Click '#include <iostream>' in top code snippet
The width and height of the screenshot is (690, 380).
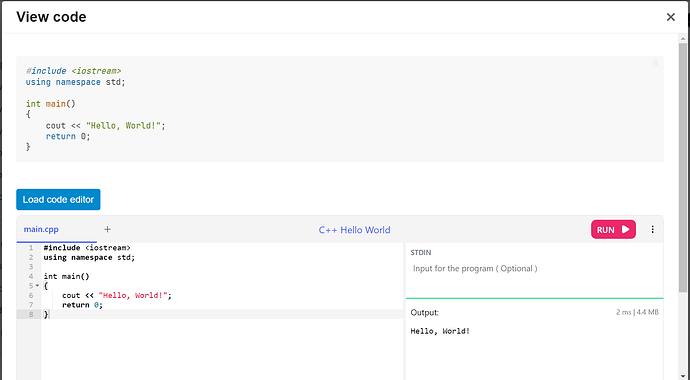coord(73,71)
